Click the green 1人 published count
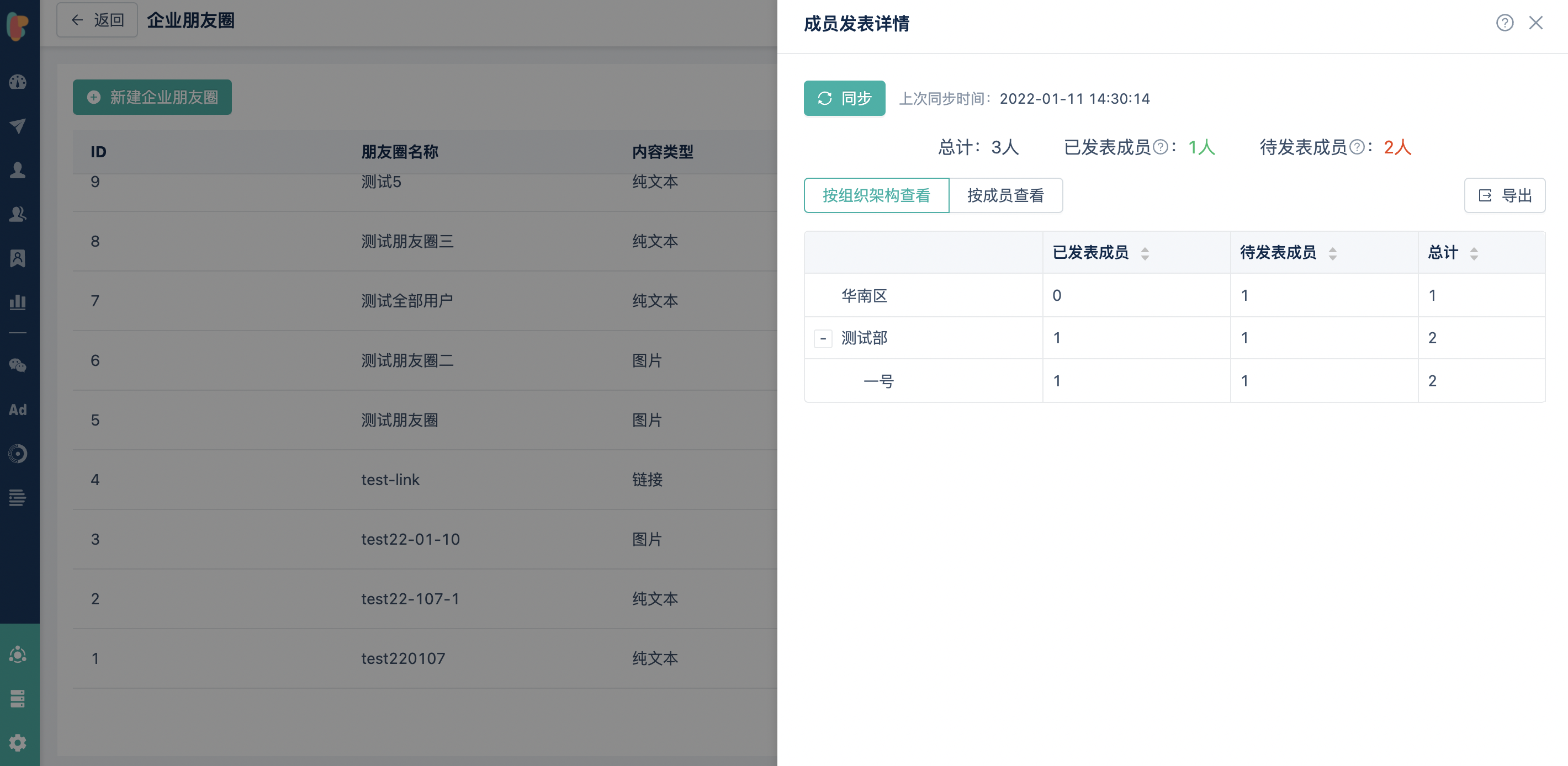 pyautogui.click(x=1201, y=147)
